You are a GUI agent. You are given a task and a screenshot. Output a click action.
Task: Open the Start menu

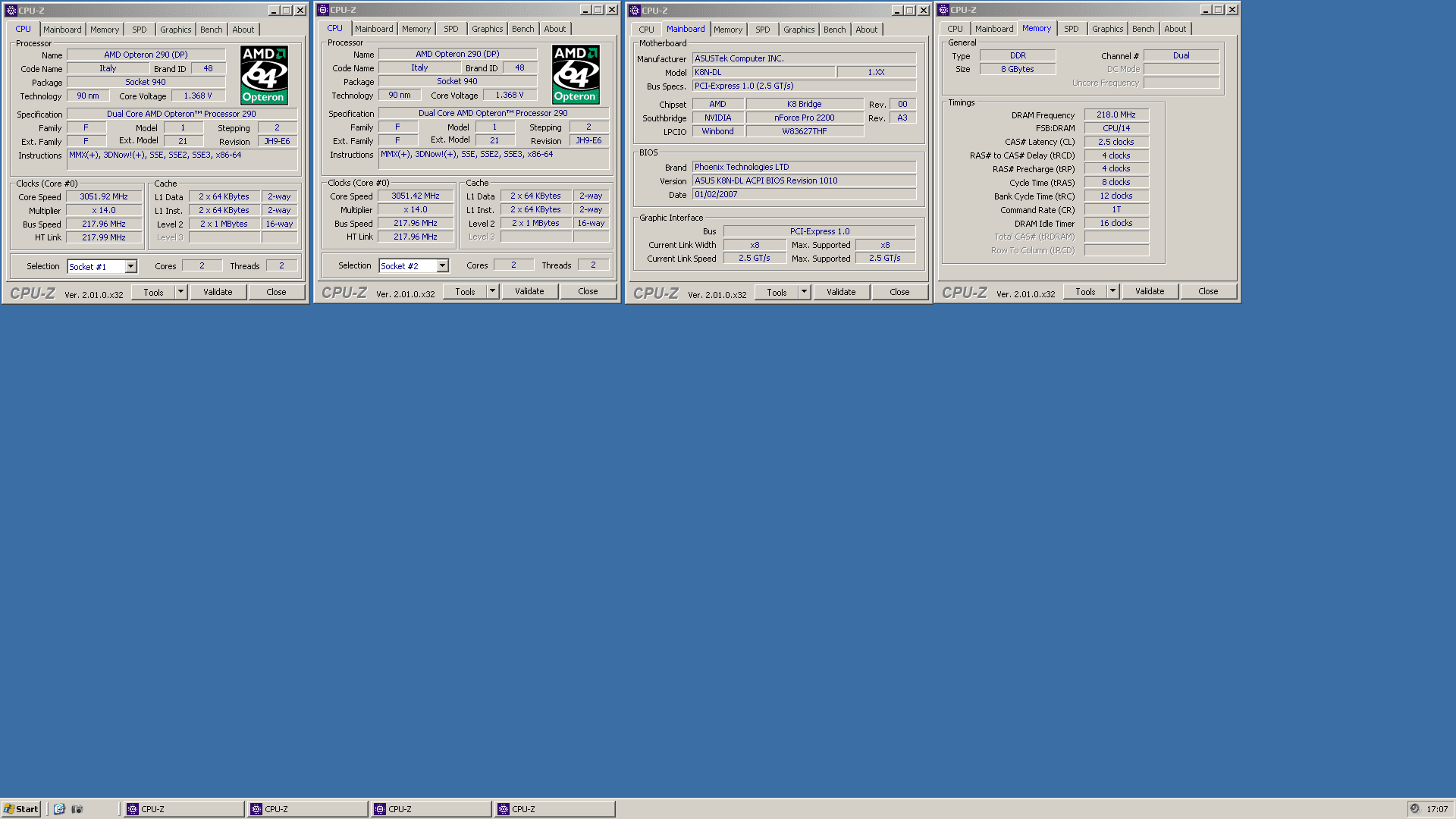[x=21, y=809]
